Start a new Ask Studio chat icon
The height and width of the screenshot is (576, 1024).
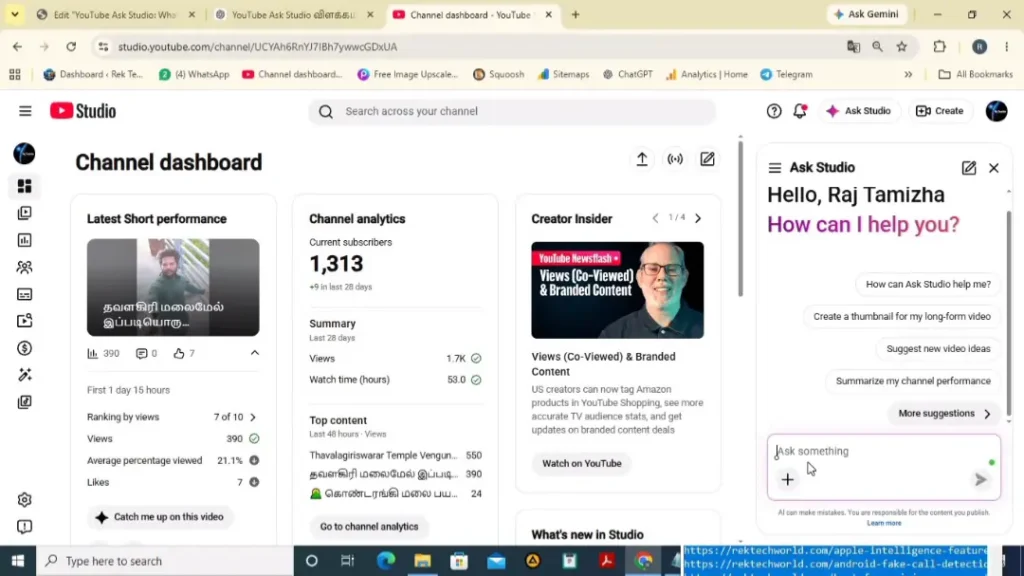pos(969,168)
